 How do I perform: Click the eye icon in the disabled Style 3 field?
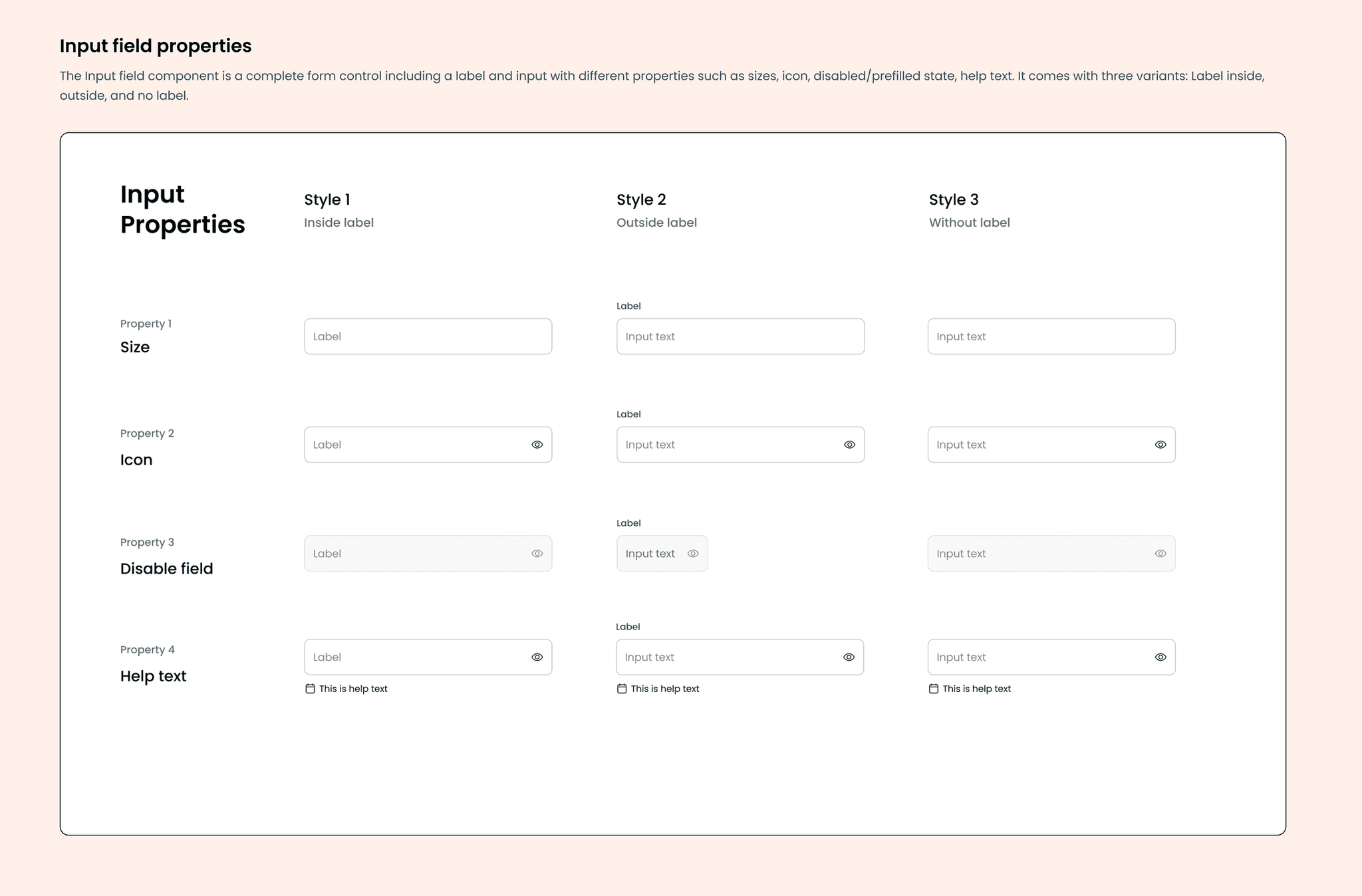coord(1160,553)
